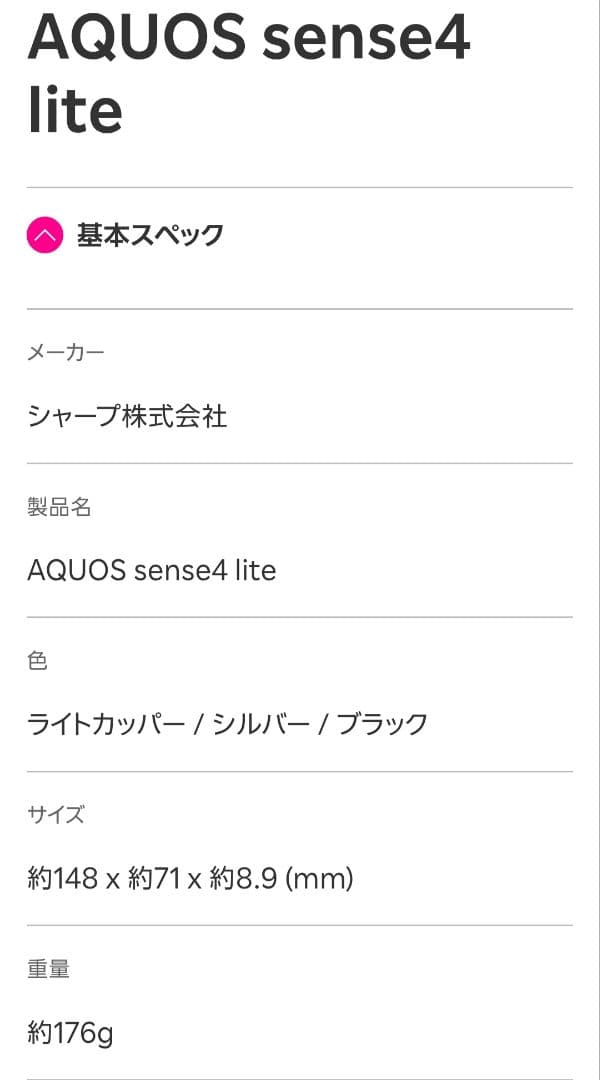
Task: Click the 色 color section label
Action: coord(36,661)
